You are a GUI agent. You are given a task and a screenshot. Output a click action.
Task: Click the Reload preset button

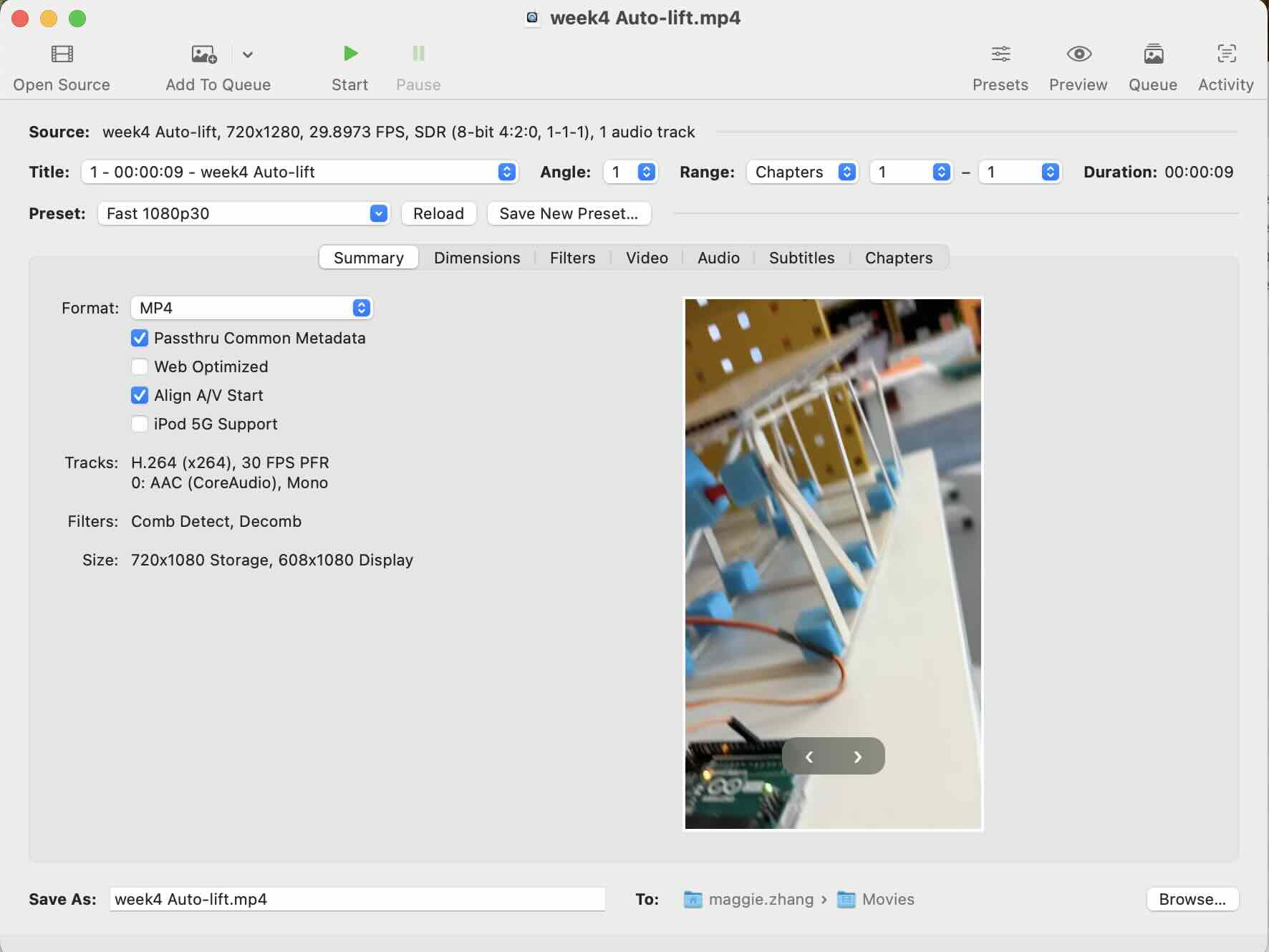tap(439, 213)
